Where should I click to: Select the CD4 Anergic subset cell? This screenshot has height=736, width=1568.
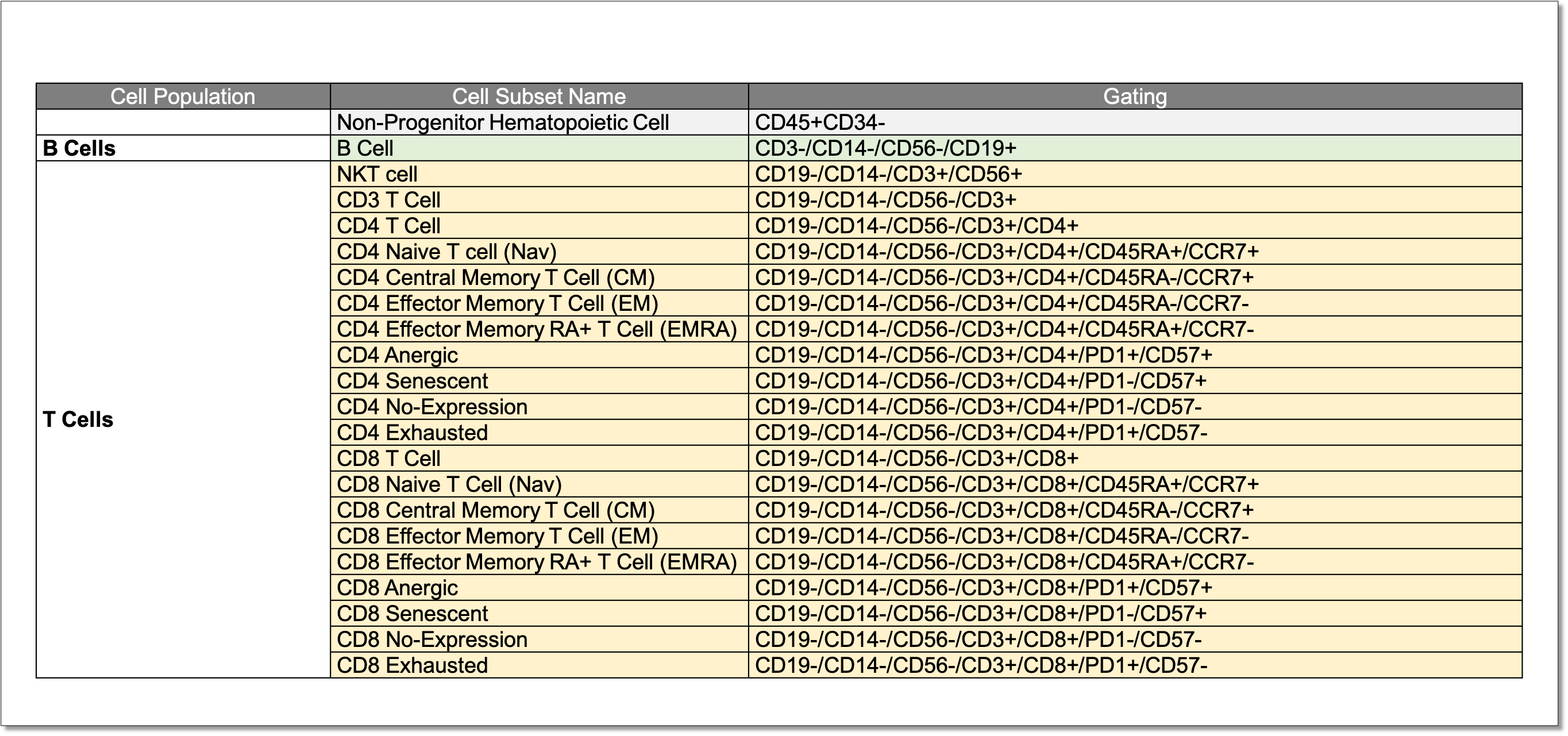(398, 355)
